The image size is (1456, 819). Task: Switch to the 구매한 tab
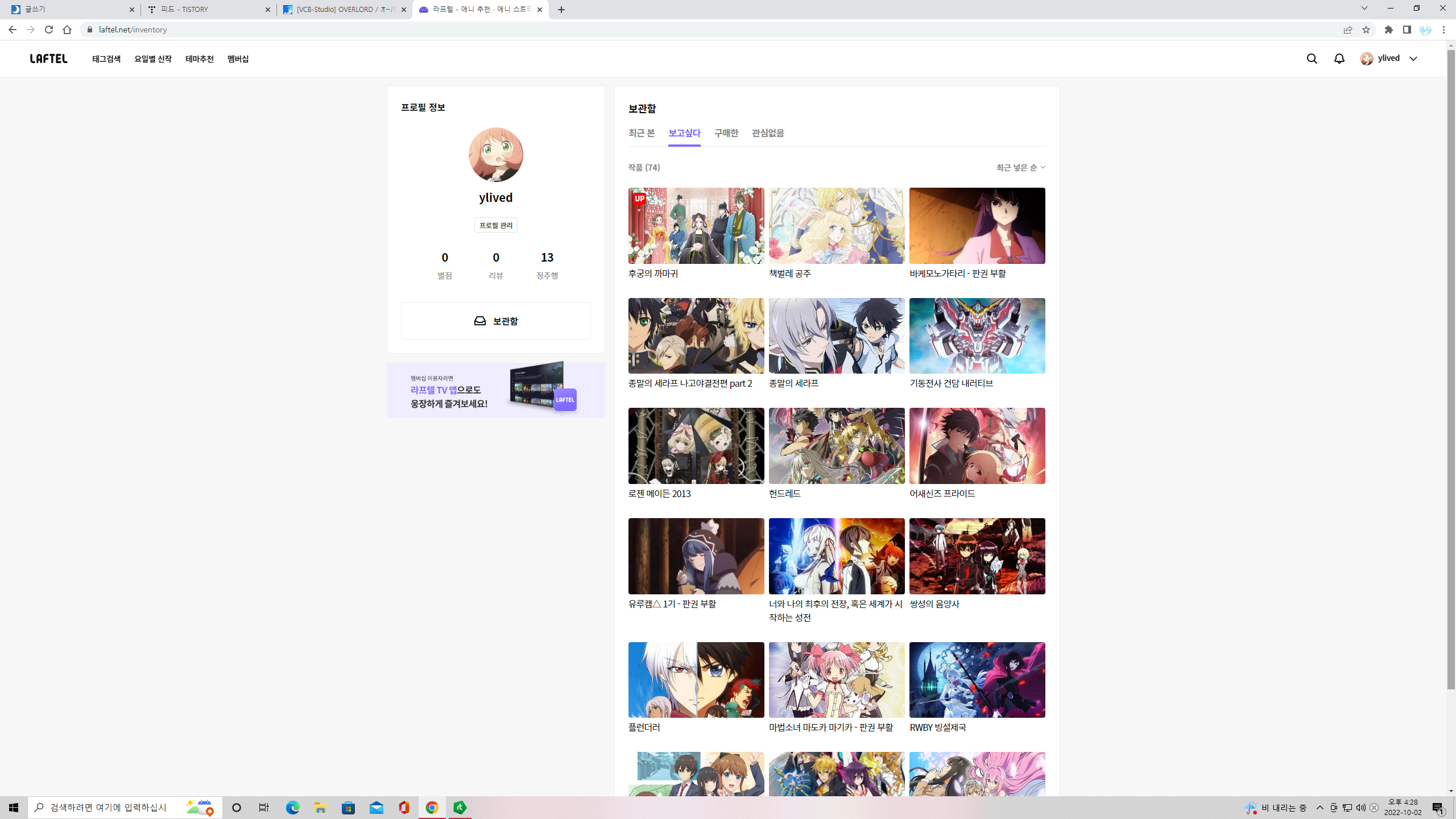726,133
